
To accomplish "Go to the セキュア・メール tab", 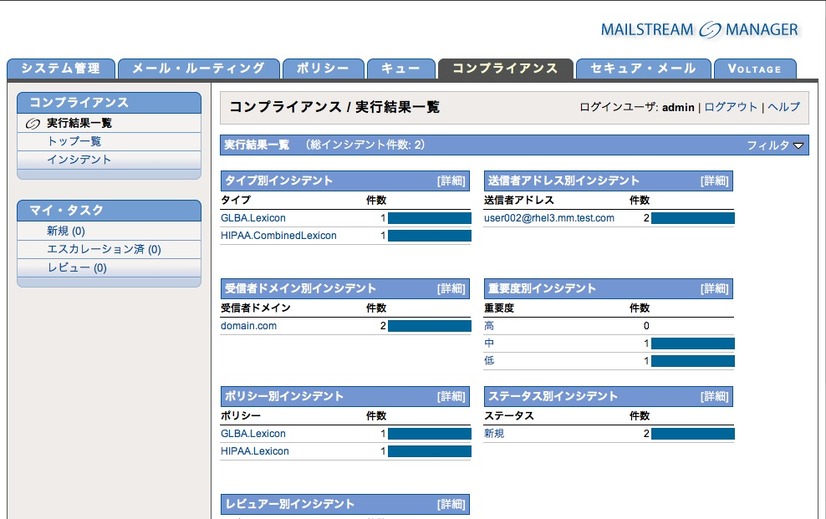I will pyautogui.click(x=643, y=68).
